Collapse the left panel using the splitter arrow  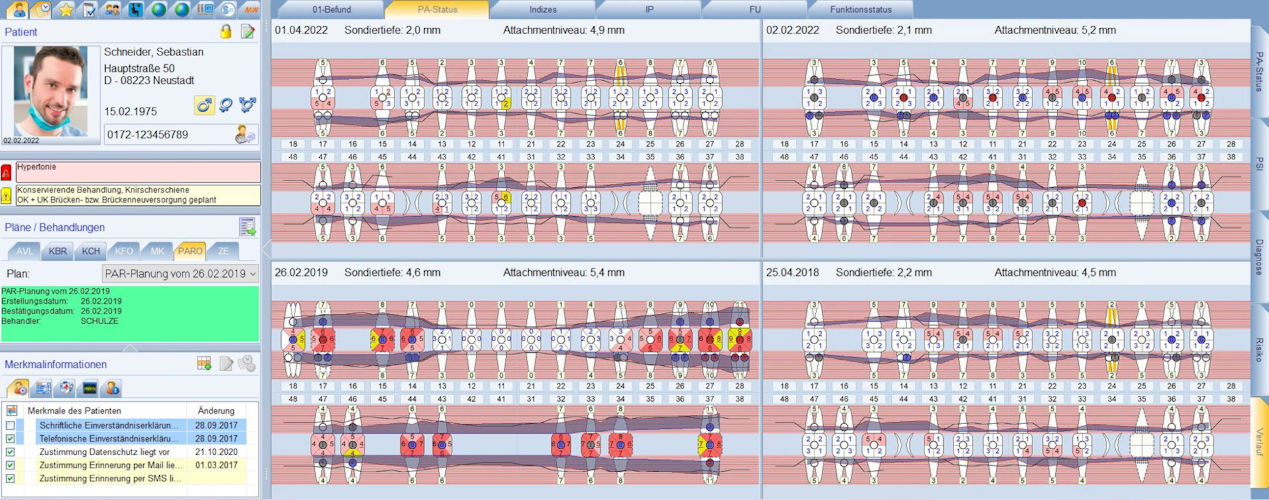(266, 245)
